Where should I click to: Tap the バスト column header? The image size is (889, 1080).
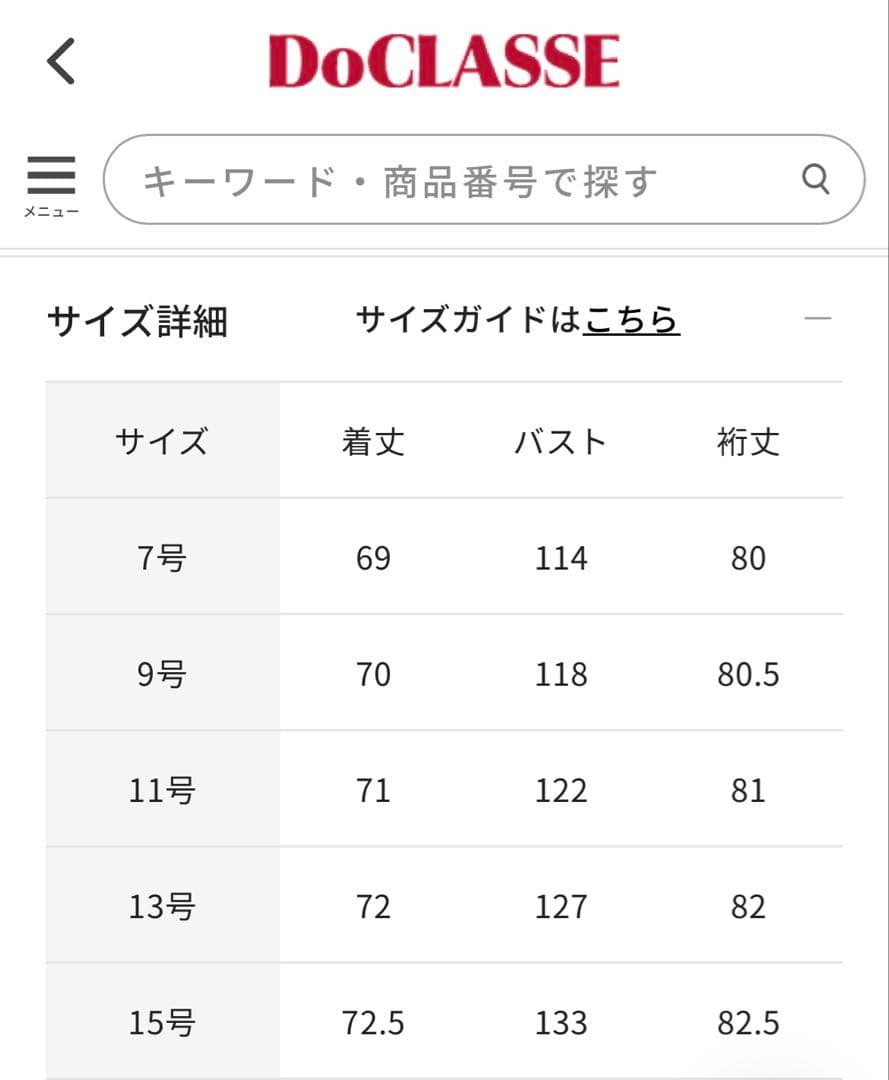561,441
